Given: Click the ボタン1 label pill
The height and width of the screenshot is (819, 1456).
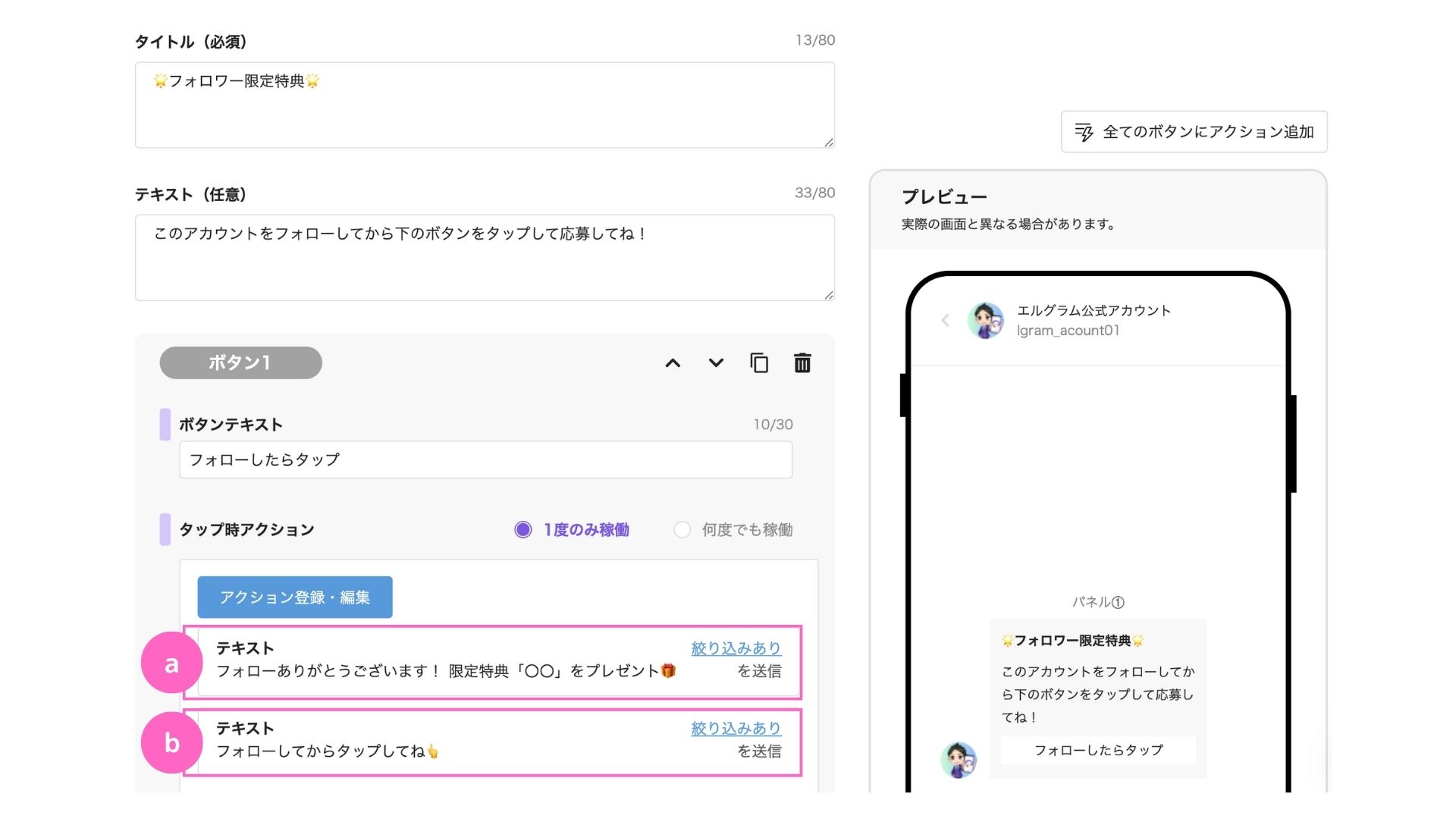Looking at the screenshot, I should click(240, 362).
